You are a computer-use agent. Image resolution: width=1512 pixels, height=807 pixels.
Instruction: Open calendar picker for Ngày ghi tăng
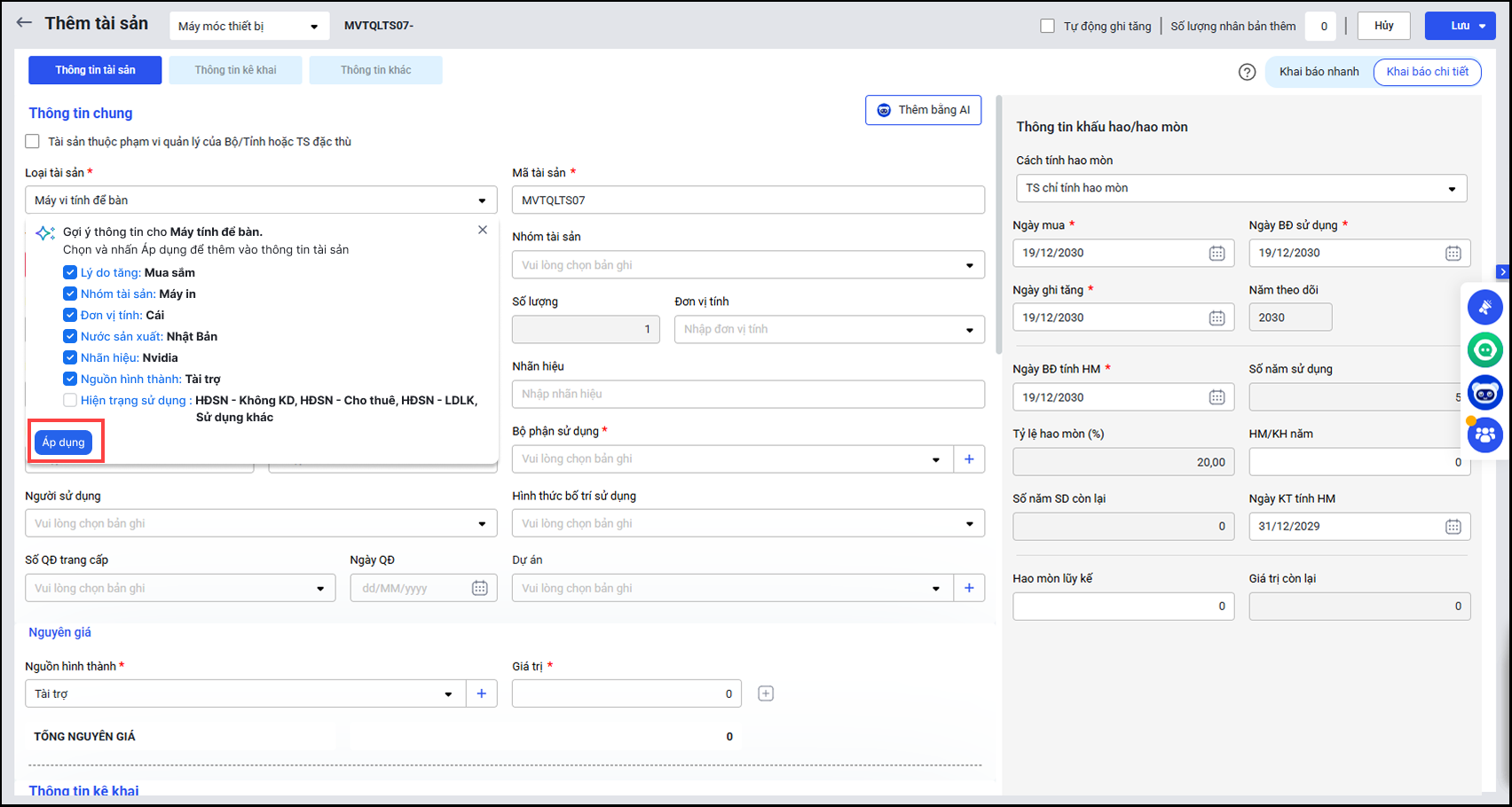pyautogui.click(x=1217, y=317)
